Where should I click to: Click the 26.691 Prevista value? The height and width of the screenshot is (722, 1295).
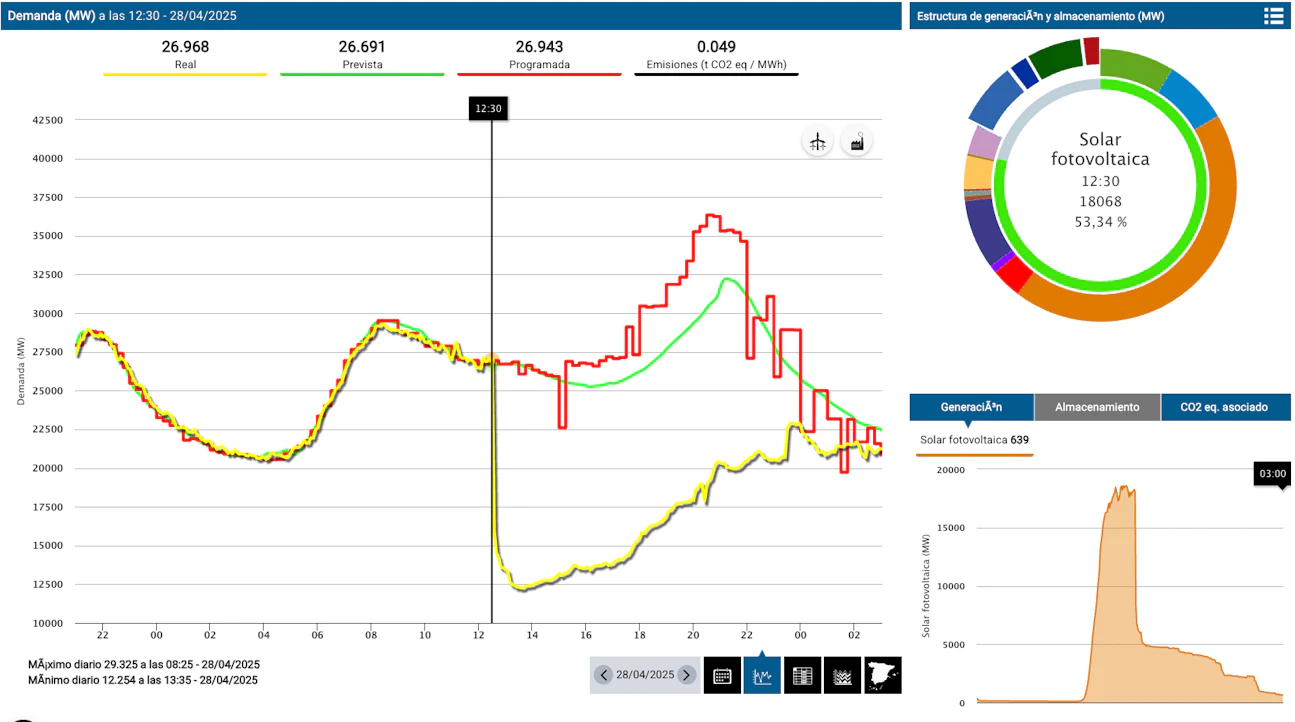[362, 46]
